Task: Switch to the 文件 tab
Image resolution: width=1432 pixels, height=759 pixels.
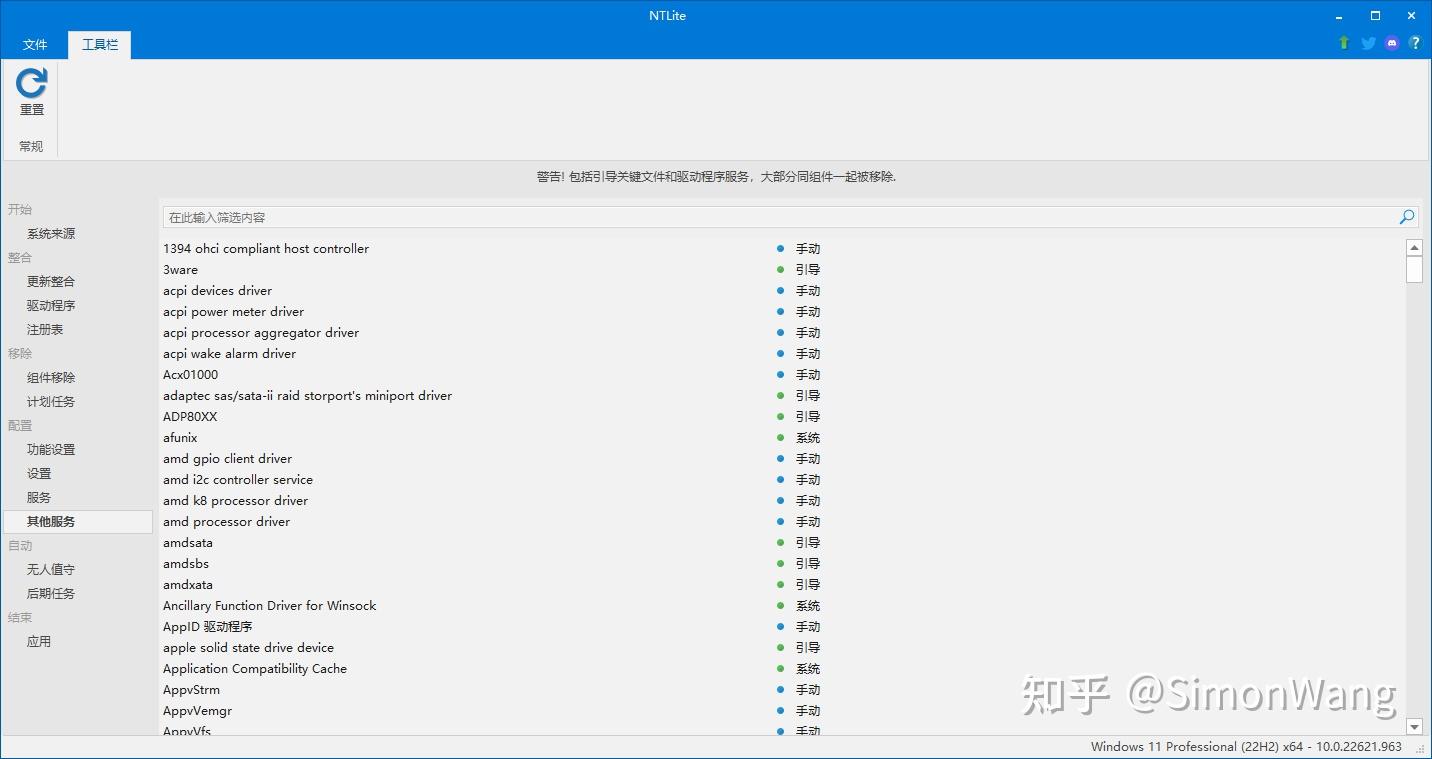Action: click(x=35, y=44)
